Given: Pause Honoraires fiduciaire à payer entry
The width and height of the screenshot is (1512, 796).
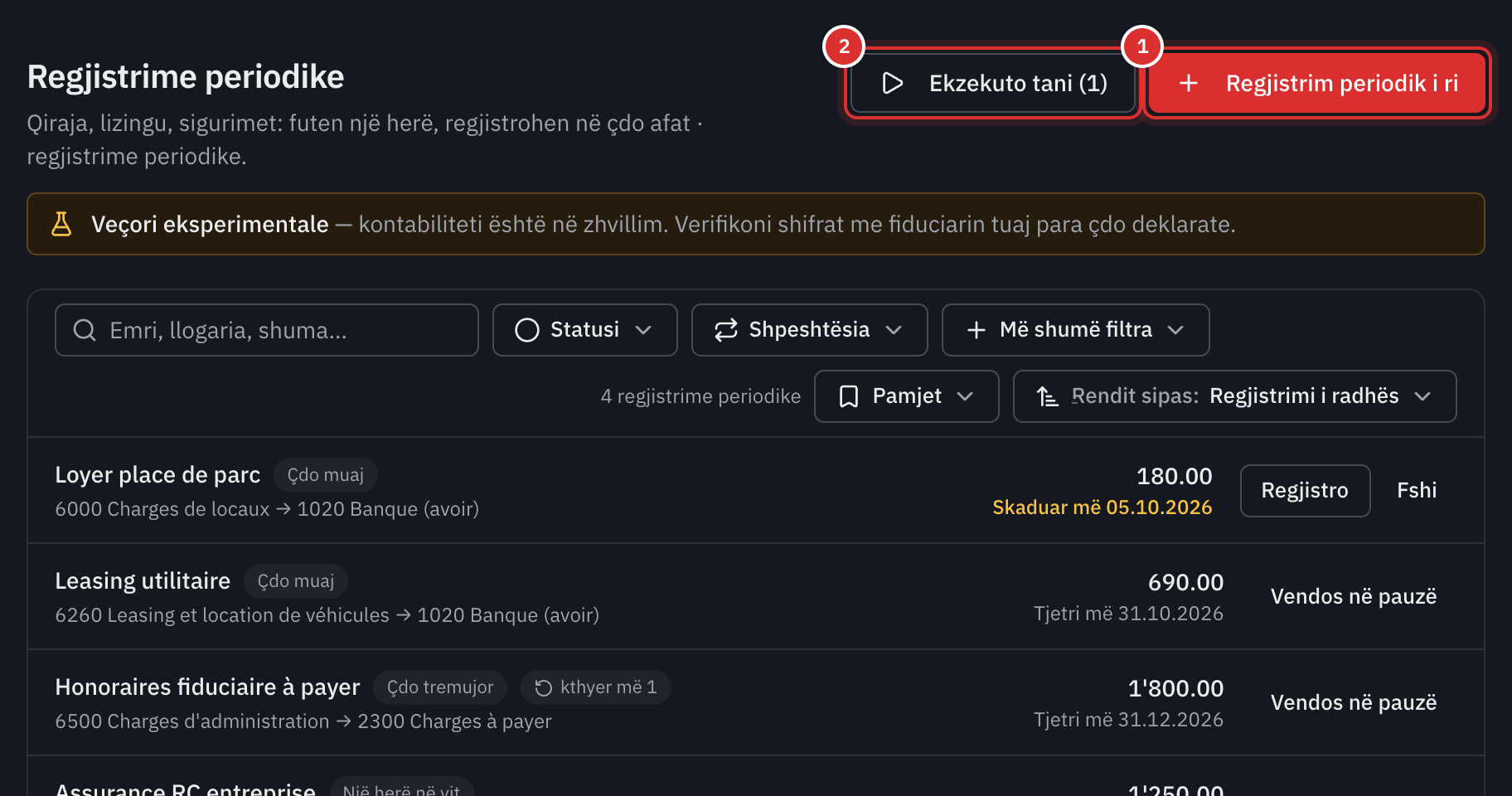Looking at the screenshot, I should 1354,703.
